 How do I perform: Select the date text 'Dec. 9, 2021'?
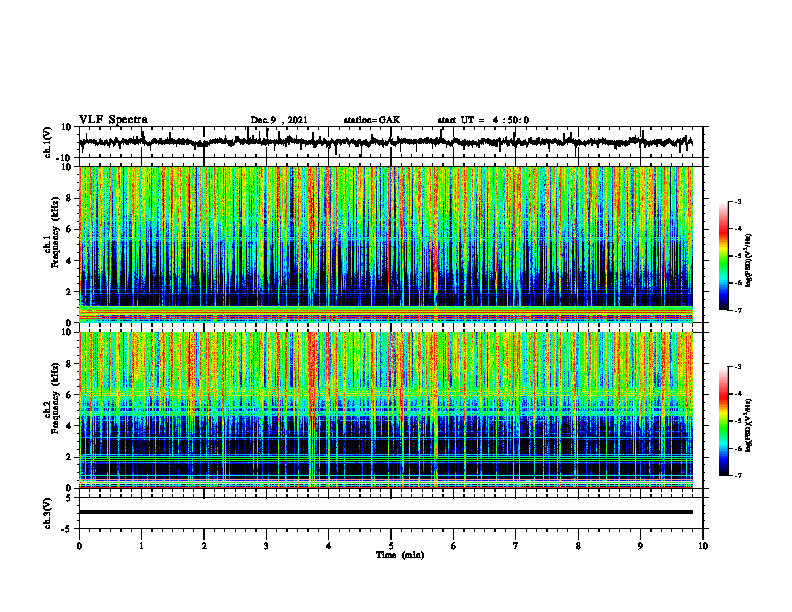[279, 120]
